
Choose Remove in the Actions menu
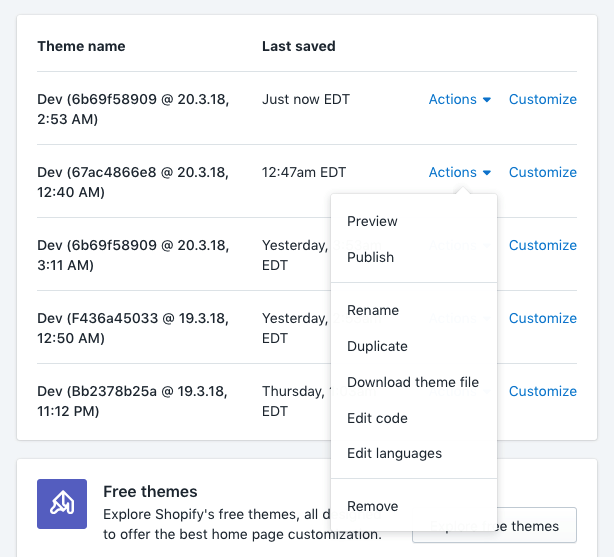coord(414,506)
